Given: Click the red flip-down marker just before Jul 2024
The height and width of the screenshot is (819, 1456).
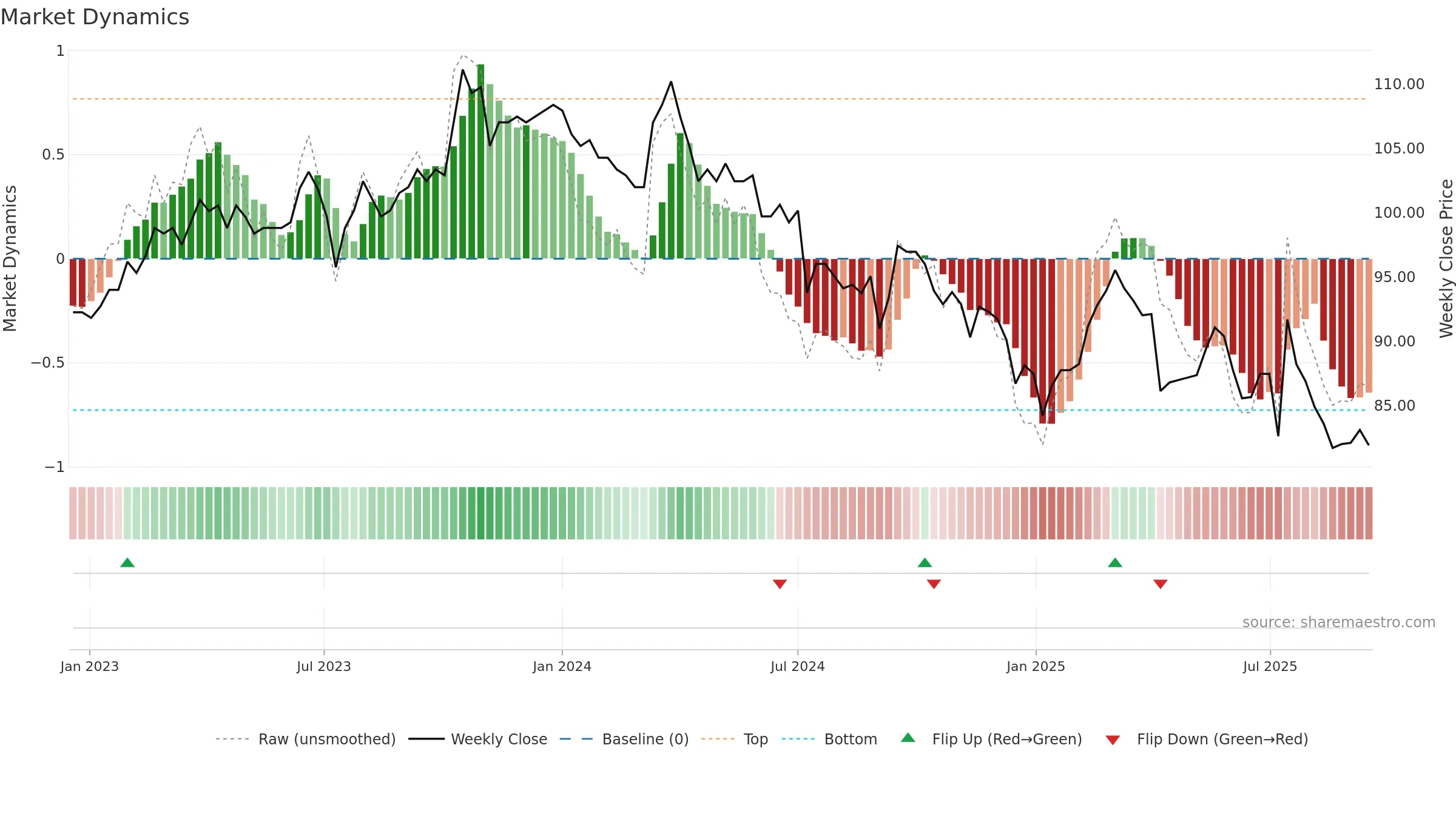Looking at the screenshot, I should pyautogui.click(x=780, y=584).
